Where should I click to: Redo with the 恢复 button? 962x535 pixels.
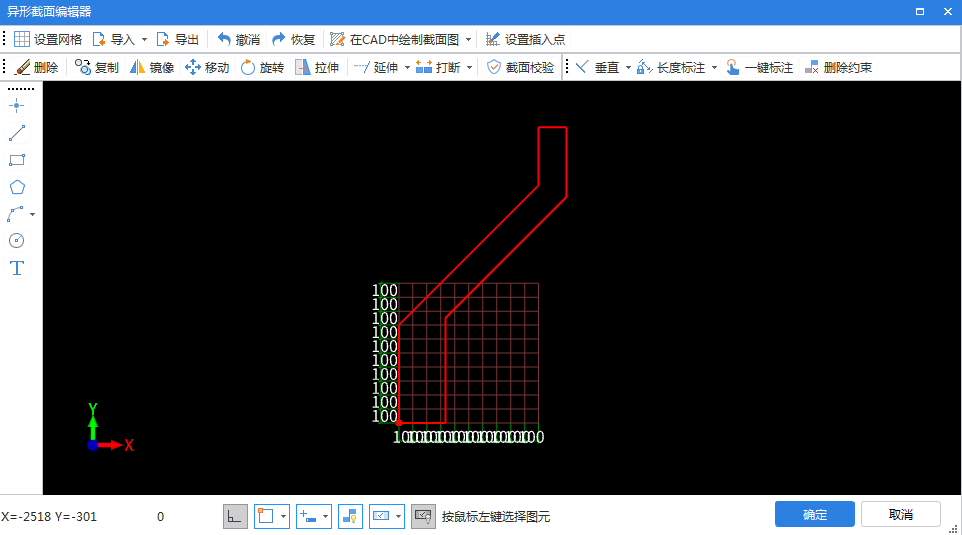293,39
